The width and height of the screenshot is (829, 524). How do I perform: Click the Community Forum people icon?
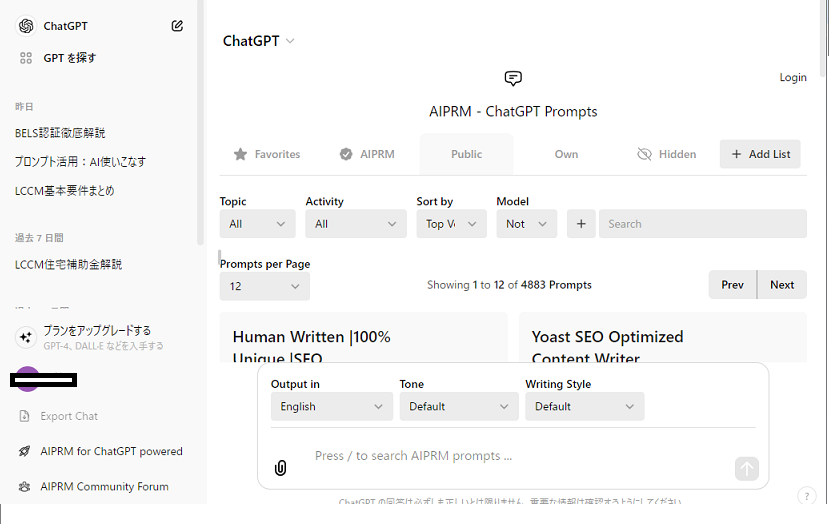(x=24, y=486)
